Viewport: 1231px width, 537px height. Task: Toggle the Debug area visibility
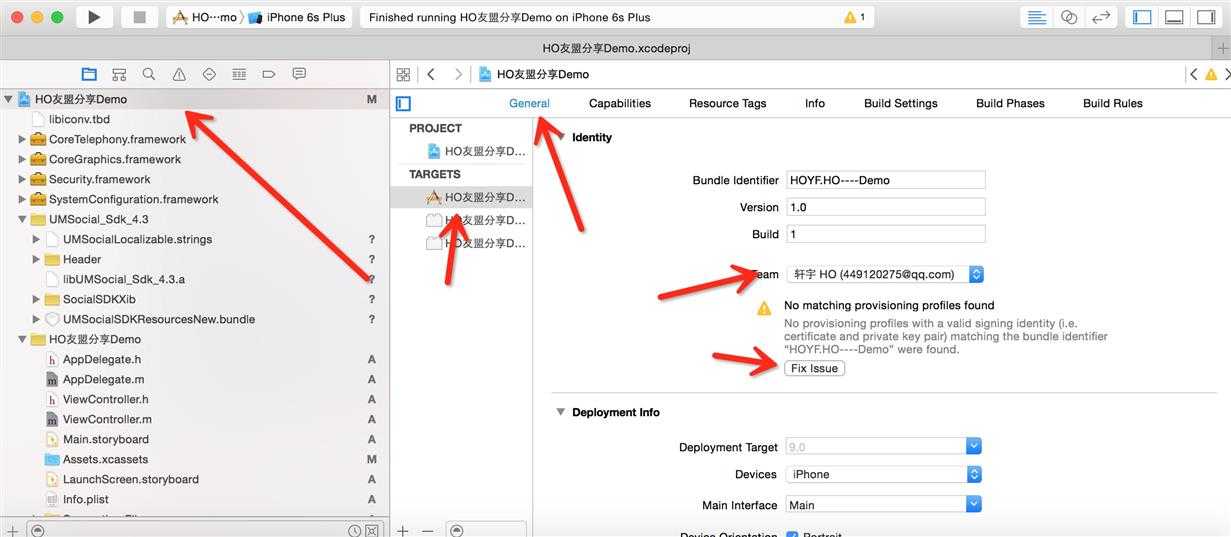(1174, 17)
